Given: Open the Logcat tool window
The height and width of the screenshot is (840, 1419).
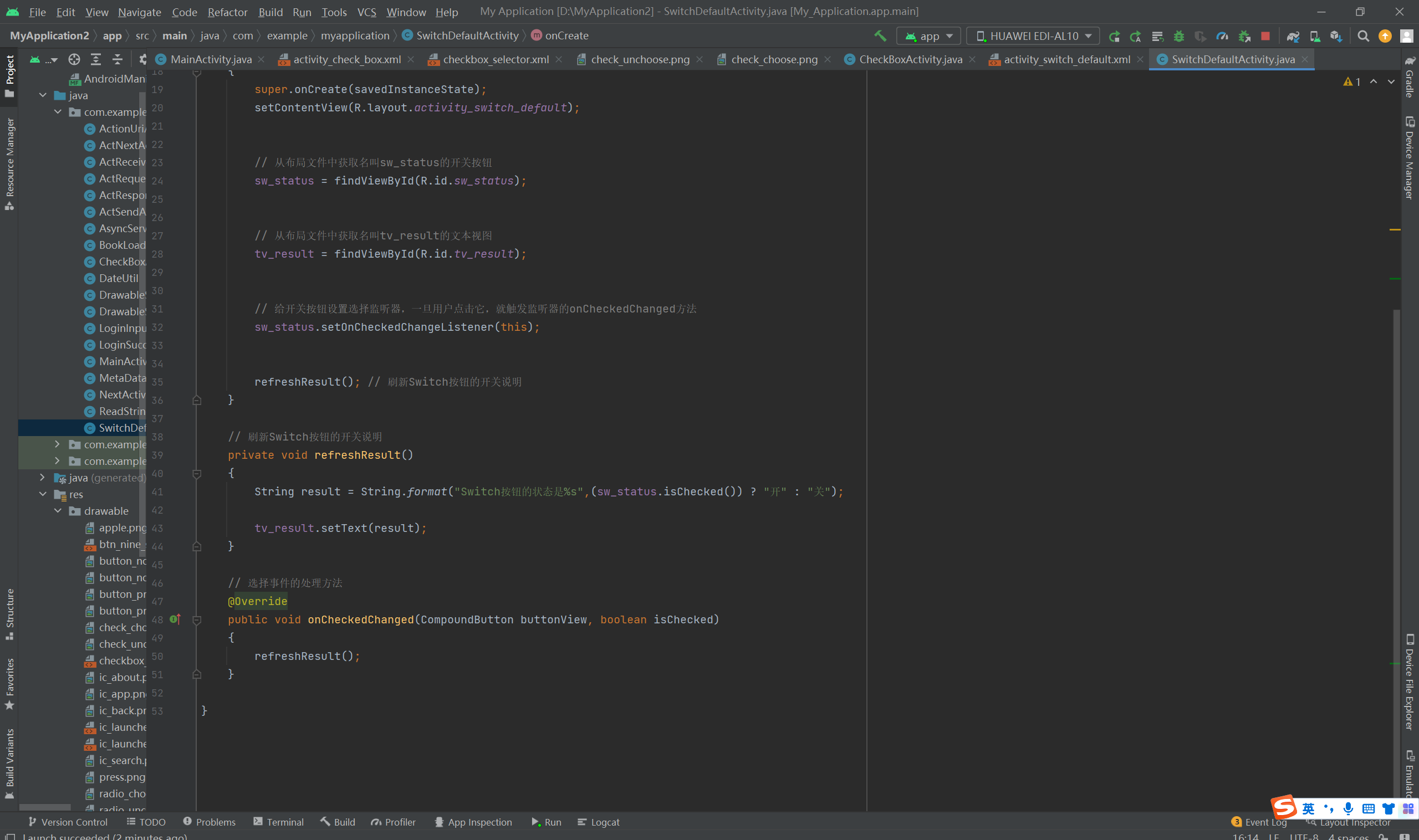Looking at the screenshot, I should tap(599, 822).
